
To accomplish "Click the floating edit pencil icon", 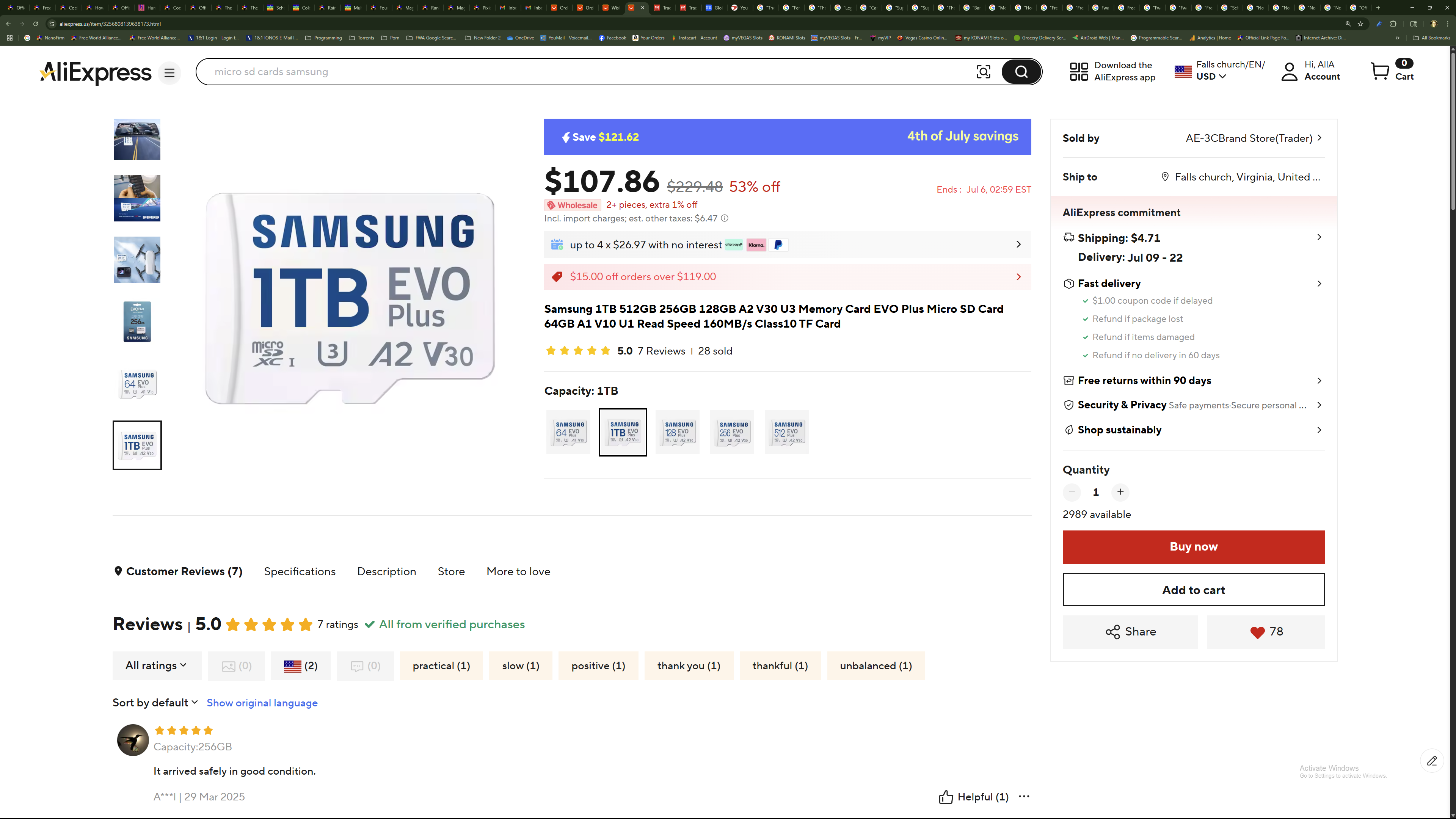I will pyautogui.click(x=1432, y=761).
